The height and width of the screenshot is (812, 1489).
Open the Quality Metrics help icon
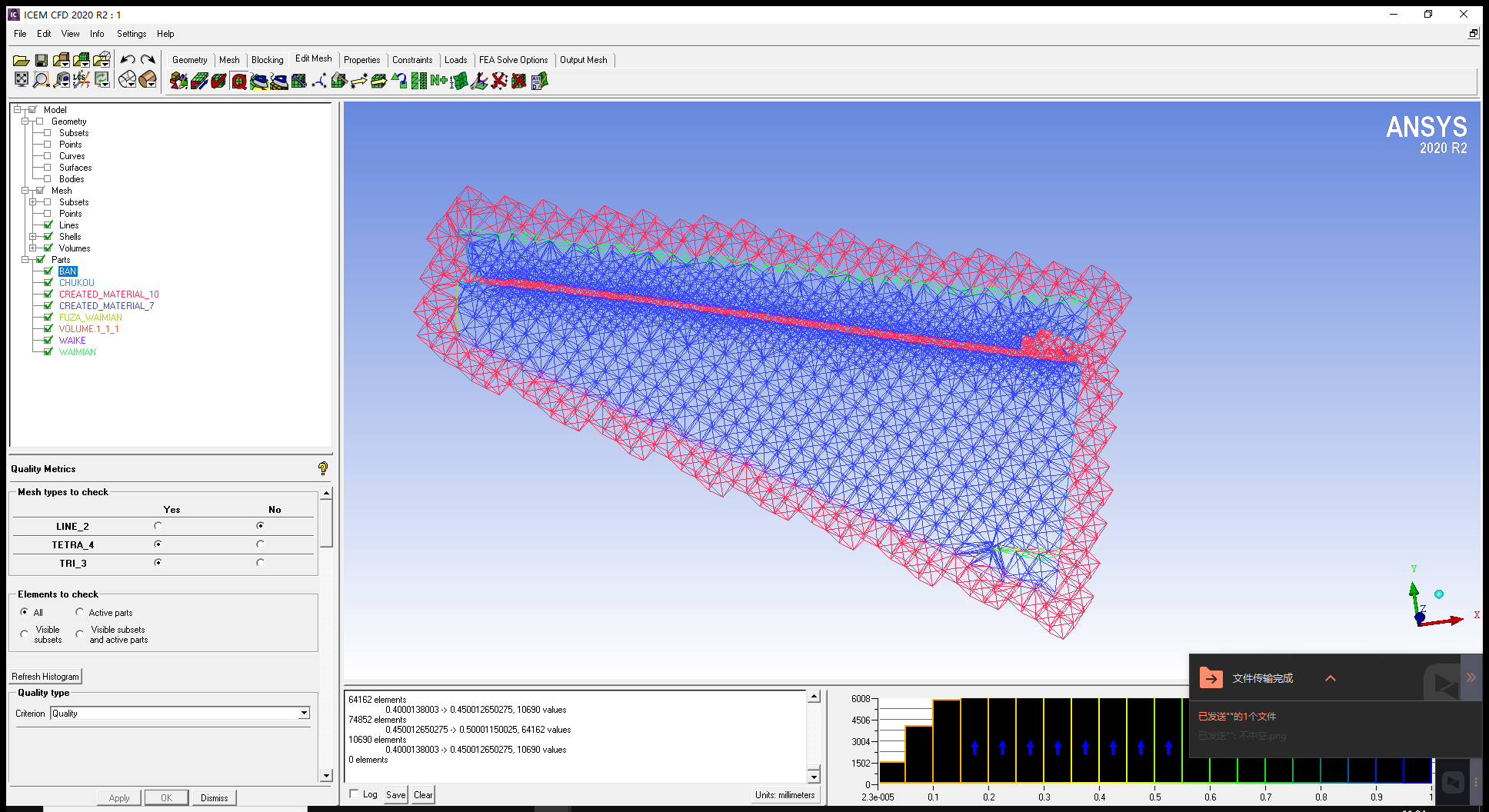(323, 468)
